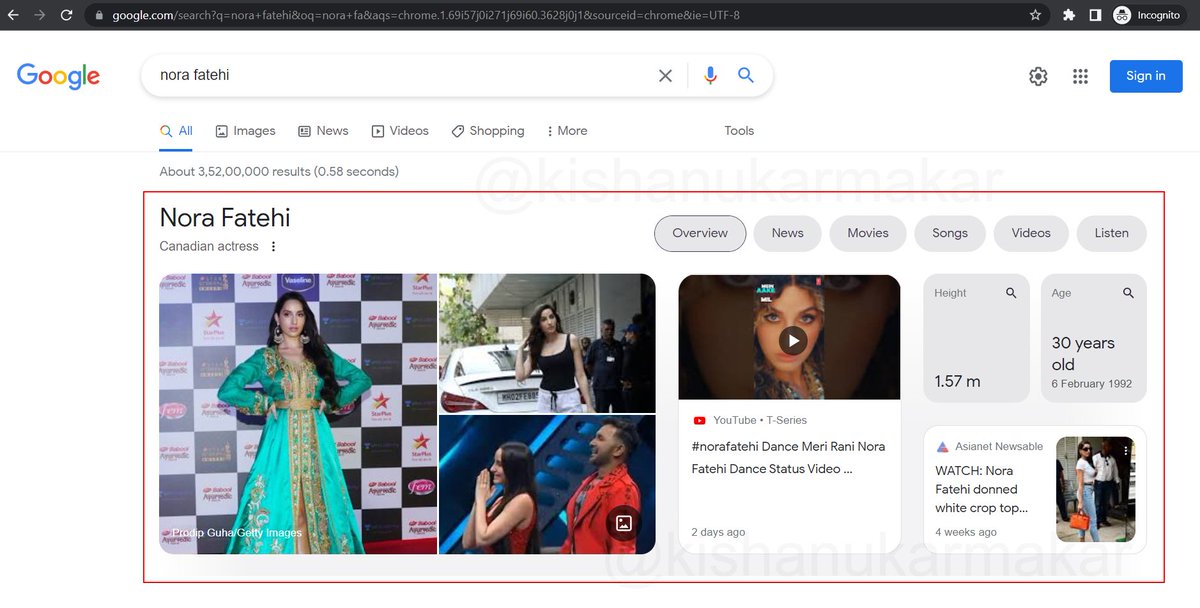
Task: Switch to the News search tab
Action: click(x=323, y=131)
